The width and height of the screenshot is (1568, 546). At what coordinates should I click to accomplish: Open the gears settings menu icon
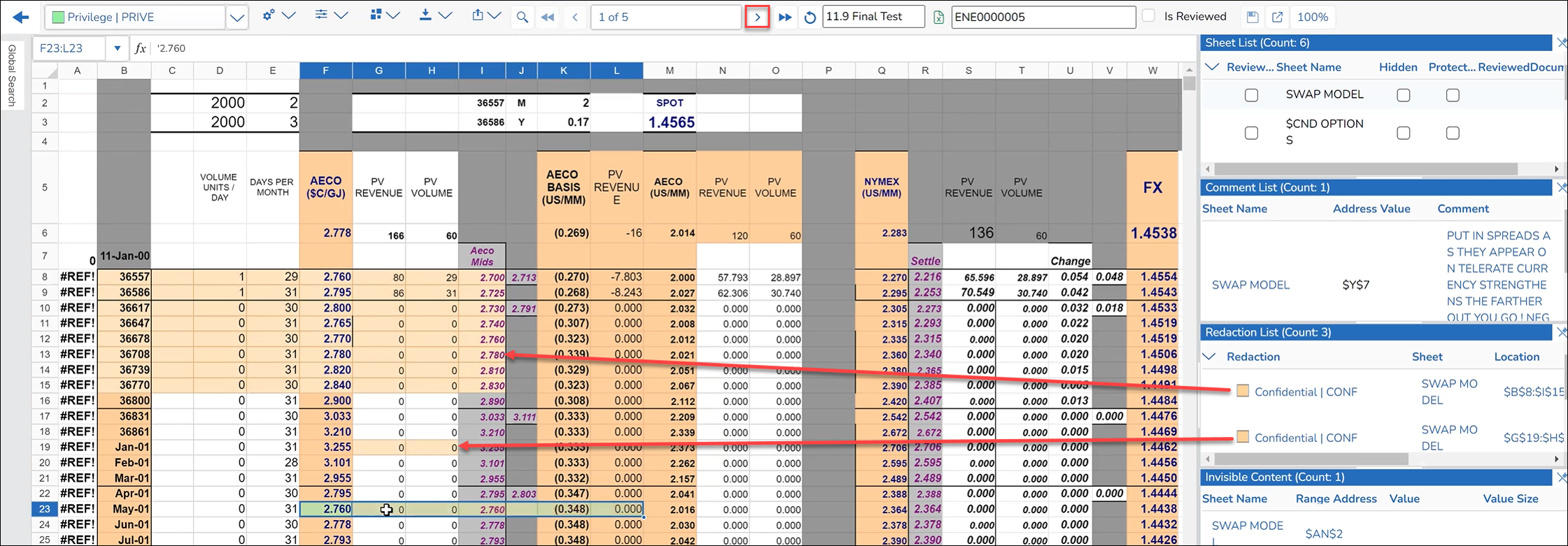[269, 15]
